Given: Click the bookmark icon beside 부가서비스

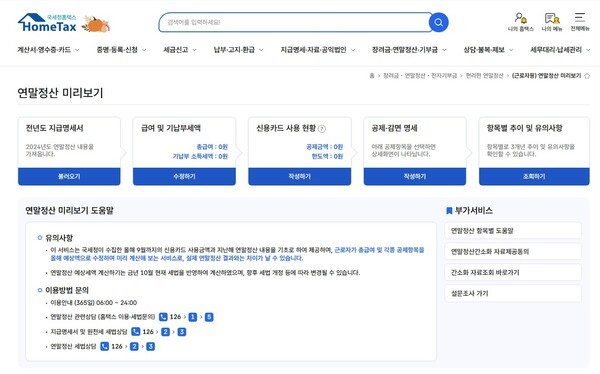Looking at the screenshot, I should click(x=449, y=211).
